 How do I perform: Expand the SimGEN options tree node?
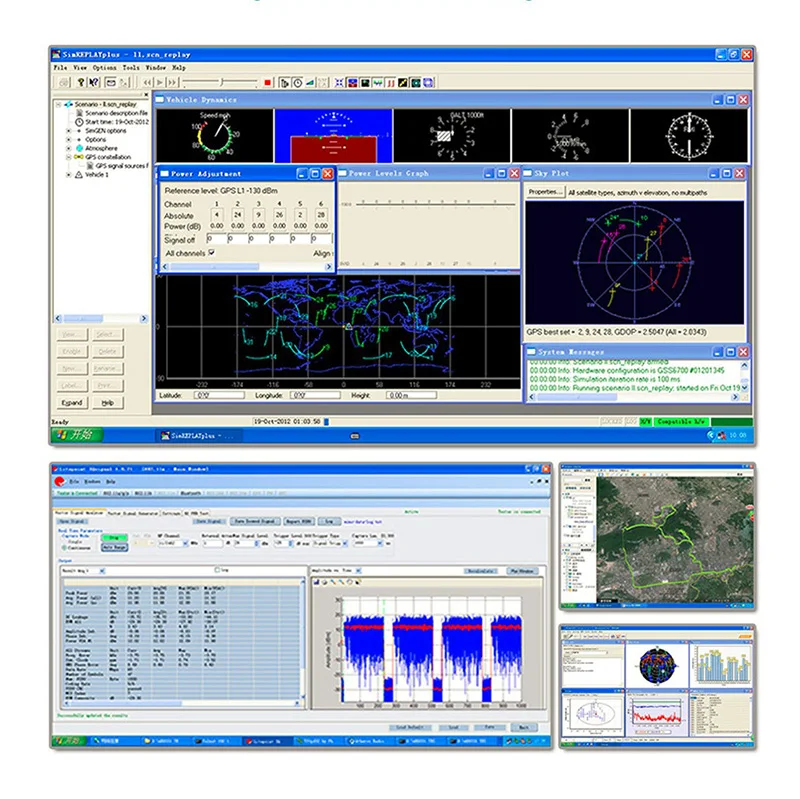click(69, 130)
